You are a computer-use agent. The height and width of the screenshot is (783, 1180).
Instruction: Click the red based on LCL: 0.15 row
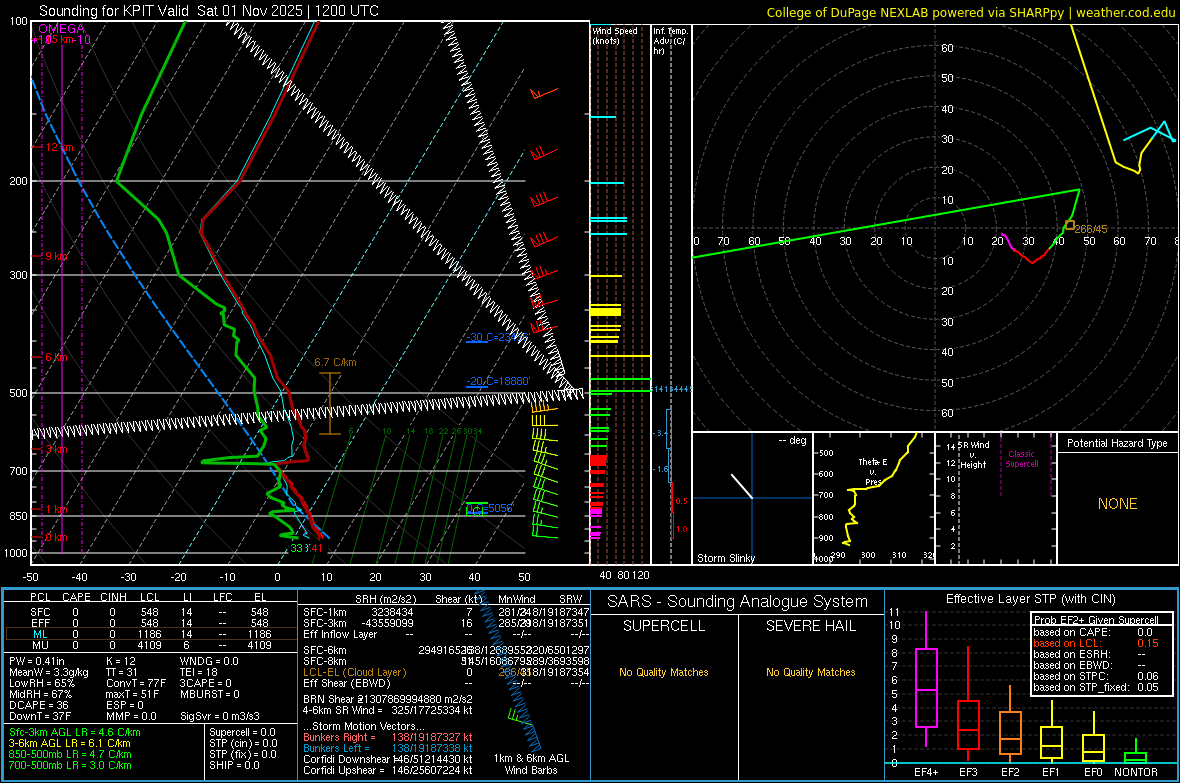[1096, 643]
